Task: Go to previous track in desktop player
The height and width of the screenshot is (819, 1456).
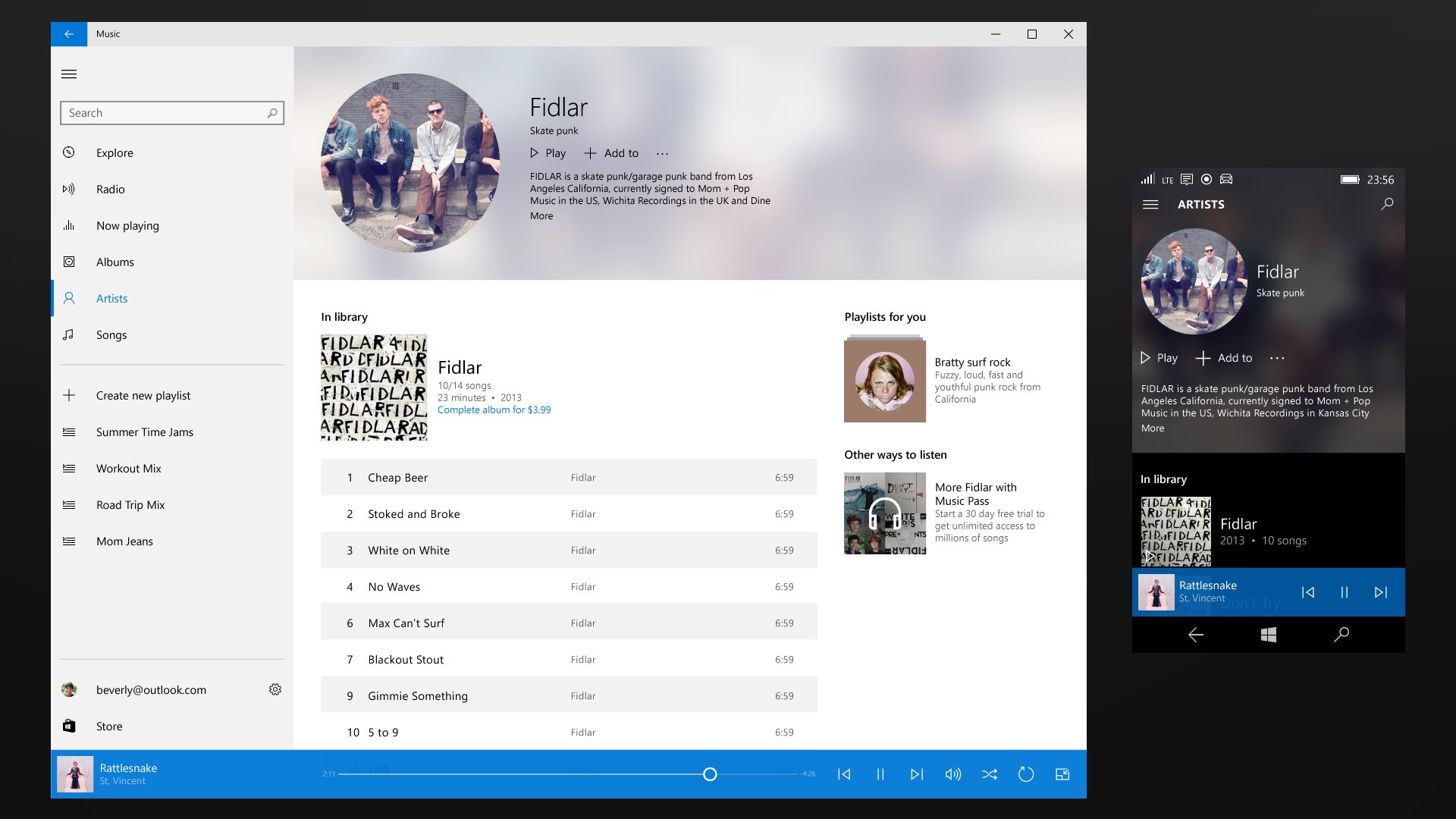Action: [844, 774]
